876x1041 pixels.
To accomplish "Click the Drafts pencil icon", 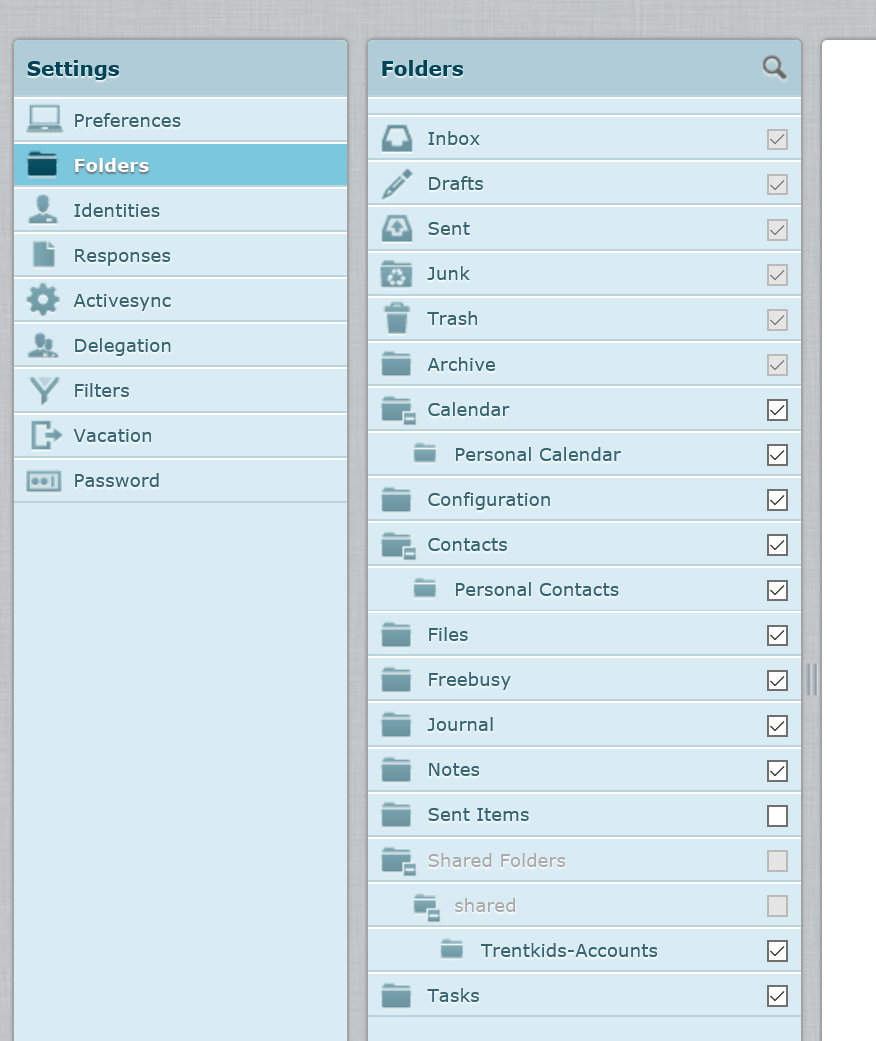I will 397,184.
